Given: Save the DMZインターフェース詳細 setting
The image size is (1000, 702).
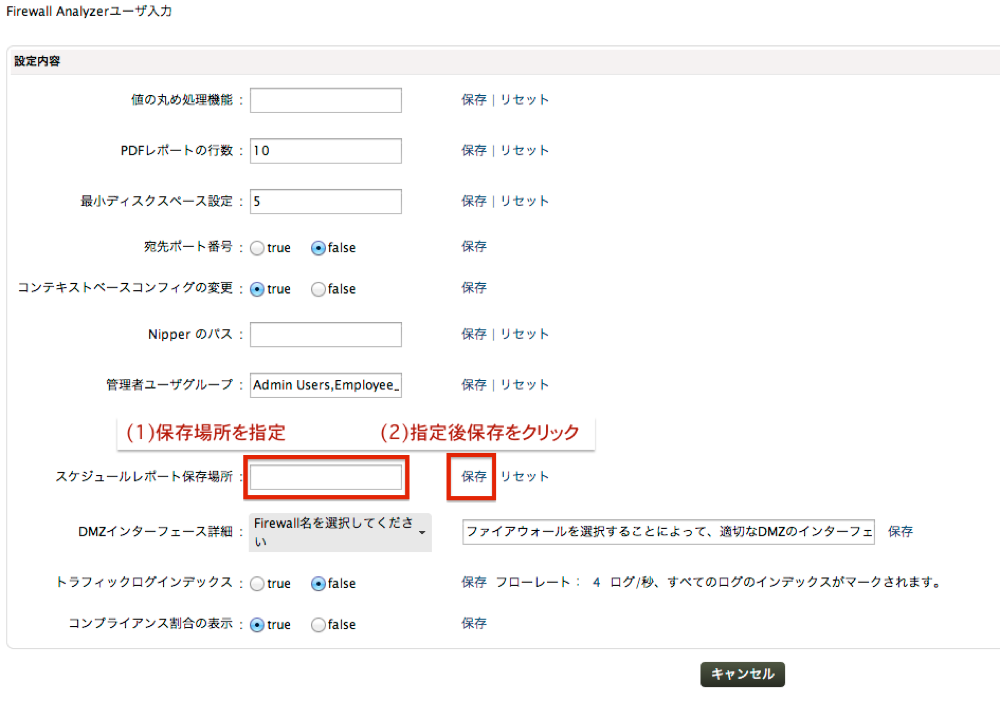Looking at the screenshot, I should click(x=901, y=531).
